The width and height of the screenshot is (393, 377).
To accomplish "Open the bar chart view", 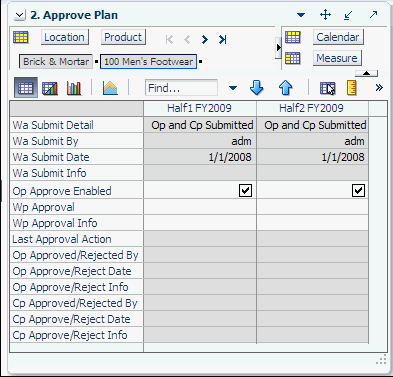I will pos(74,88).
